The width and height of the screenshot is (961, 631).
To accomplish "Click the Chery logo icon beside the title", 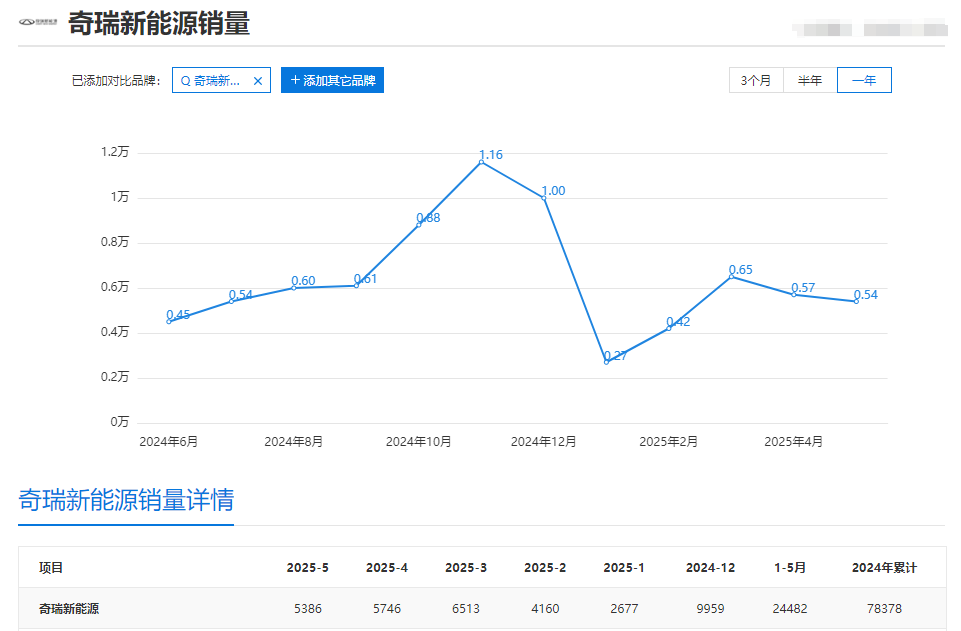I will pyautogui.click(x=38, y=22).
